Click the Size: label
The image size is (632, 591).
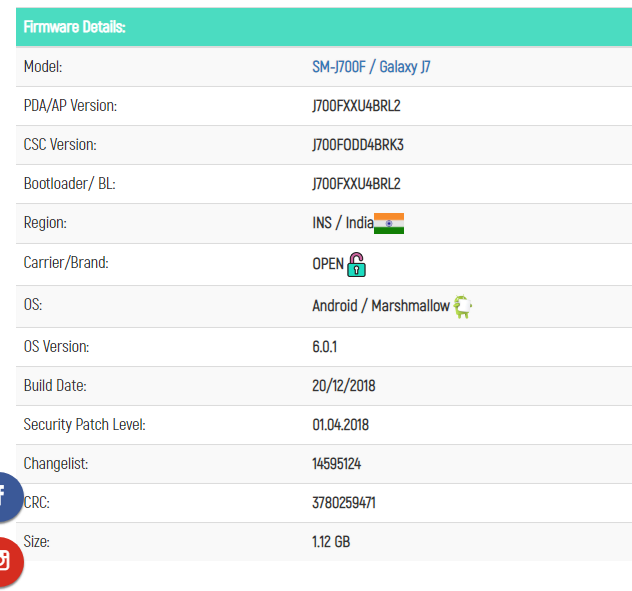[37, 542]
